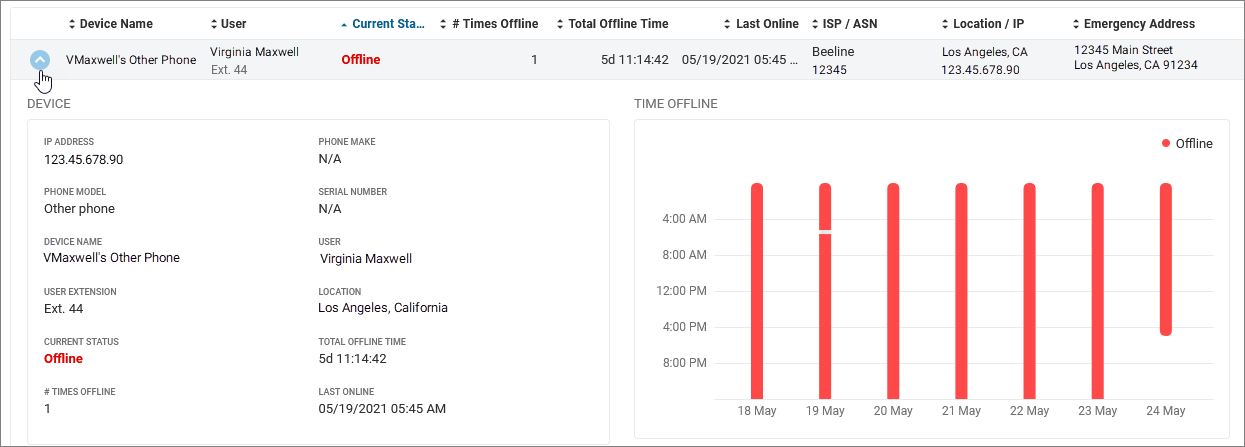Click the 24 May offline bar
This screenshot has height=447, width=1245.
(x=1165, y=260)
